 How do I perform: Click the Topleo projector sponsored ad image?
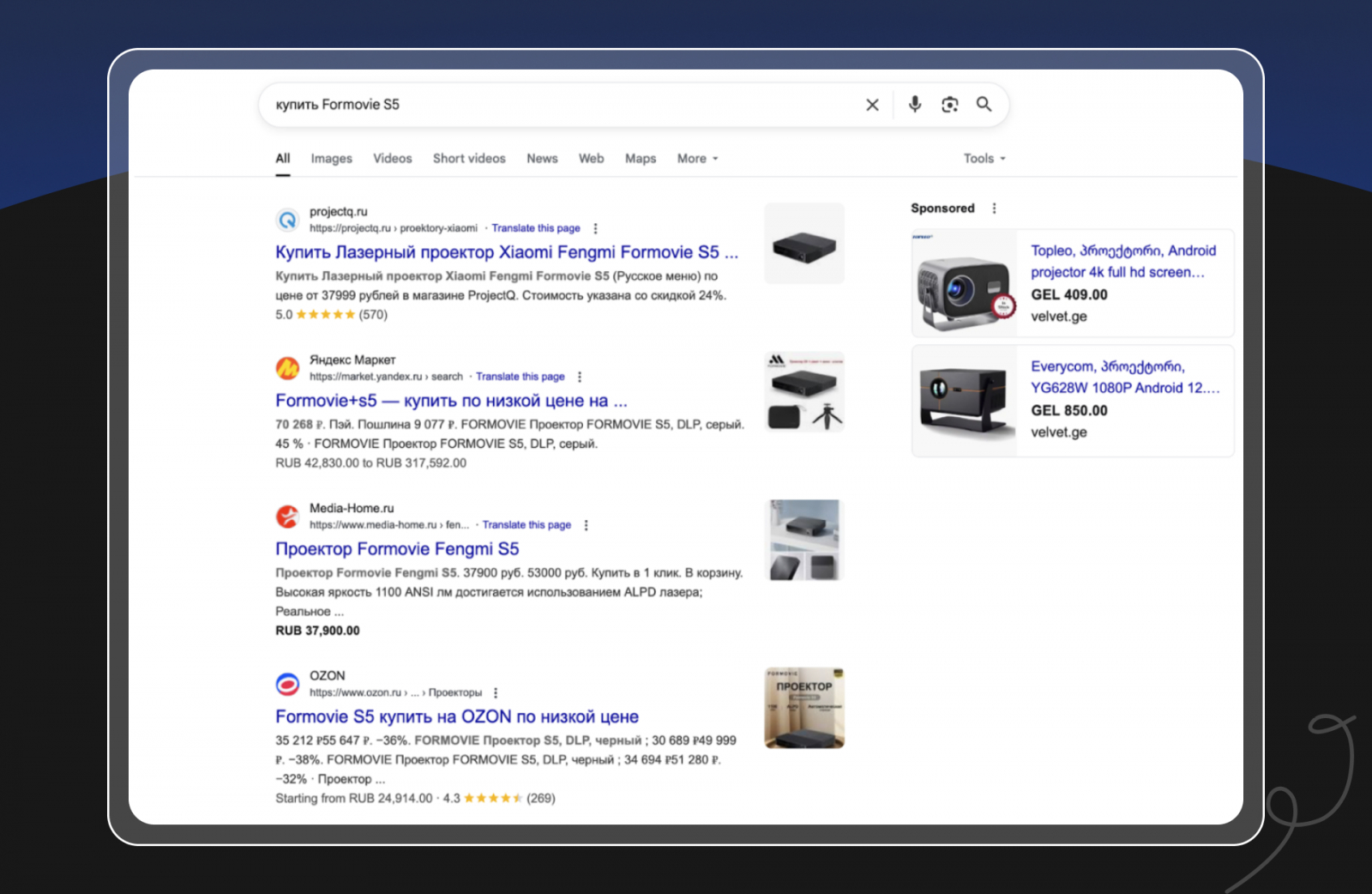click(965, 284)
